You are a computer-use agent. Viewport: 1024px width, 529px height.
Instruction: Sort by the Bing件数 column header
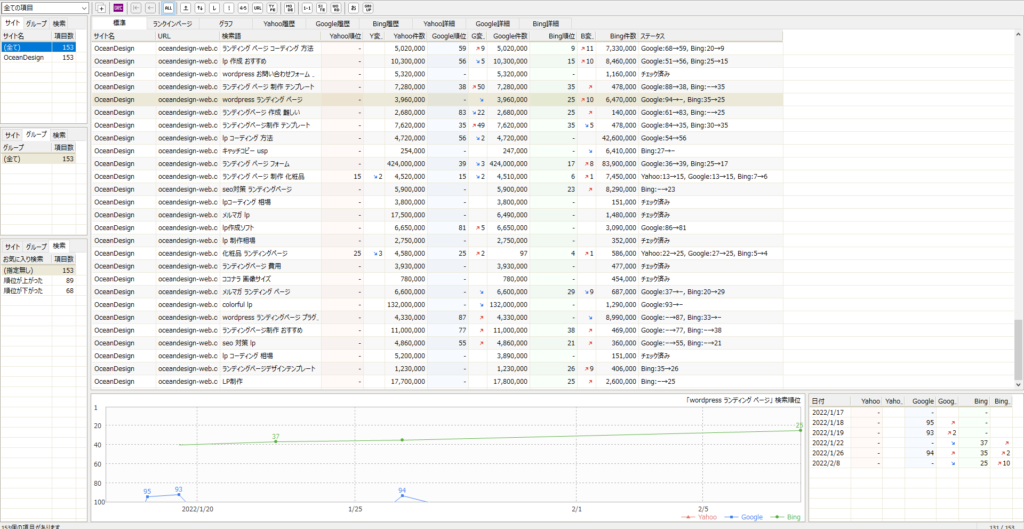click(x=617, y=36)
